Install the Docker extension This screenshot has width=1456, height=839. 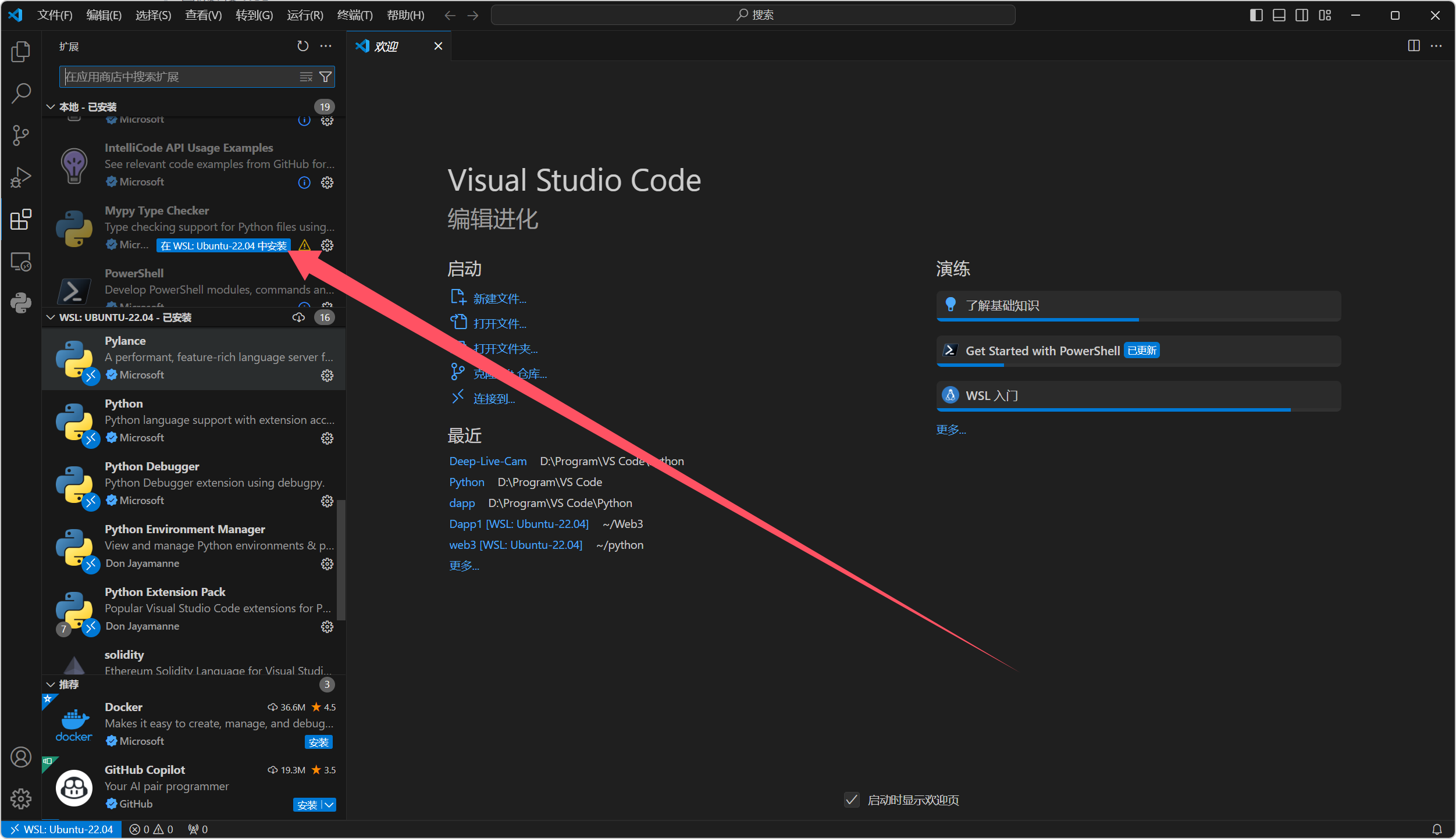[x=319, y=742]
